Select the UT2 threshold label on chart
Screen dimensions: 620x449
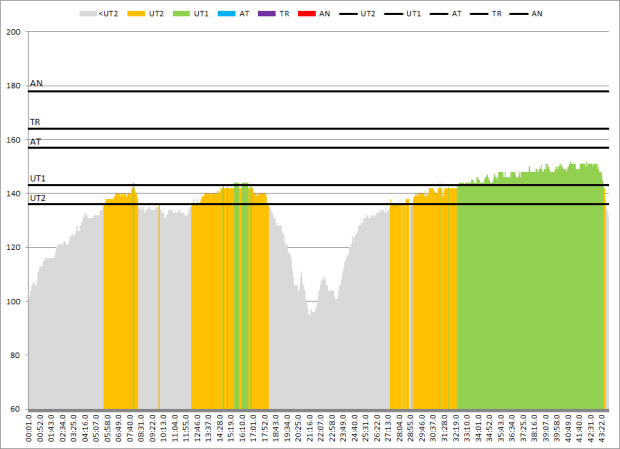(37, 198)
